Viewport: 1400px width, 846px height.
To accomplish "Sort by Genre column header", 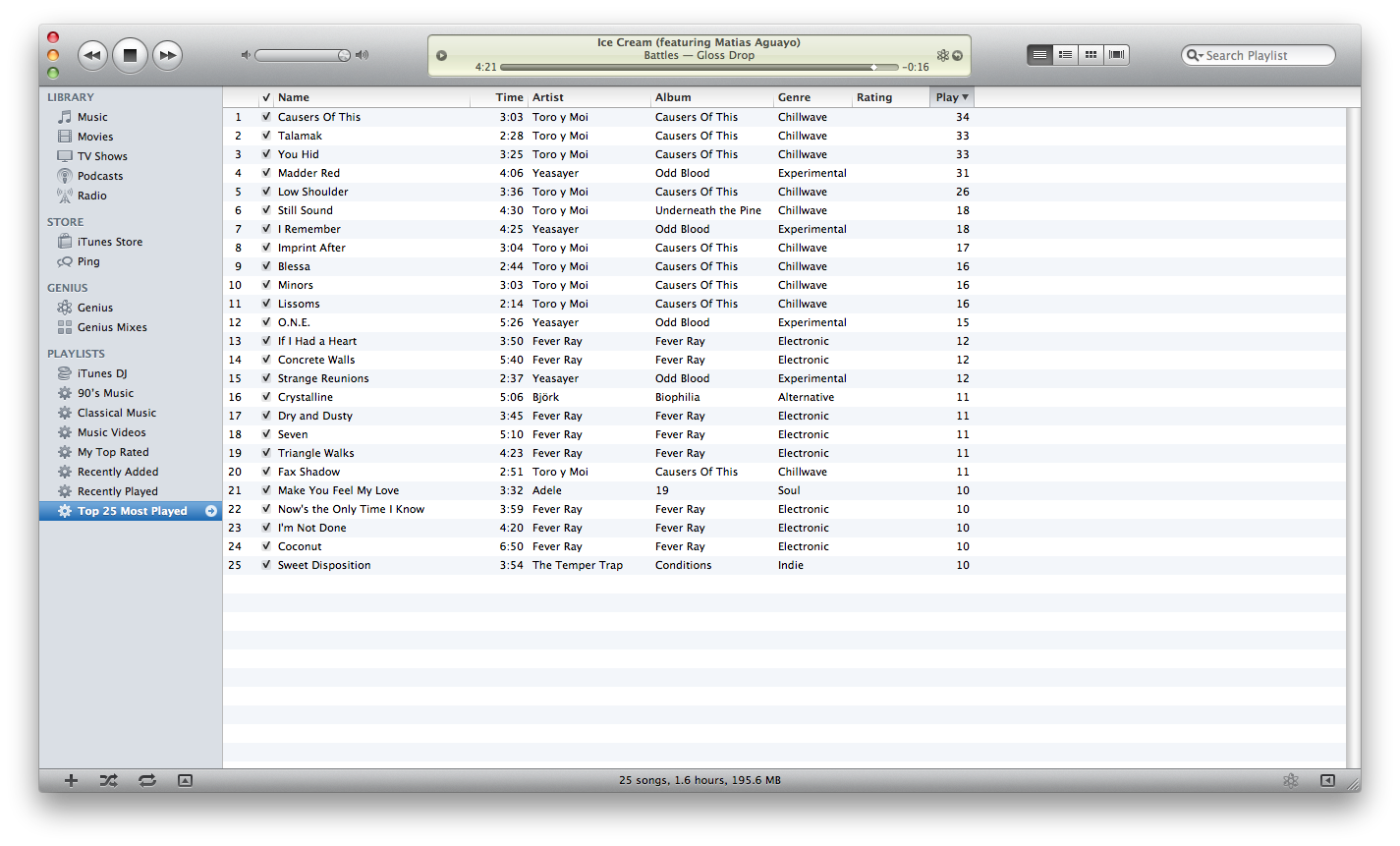I will coord(812,97).
